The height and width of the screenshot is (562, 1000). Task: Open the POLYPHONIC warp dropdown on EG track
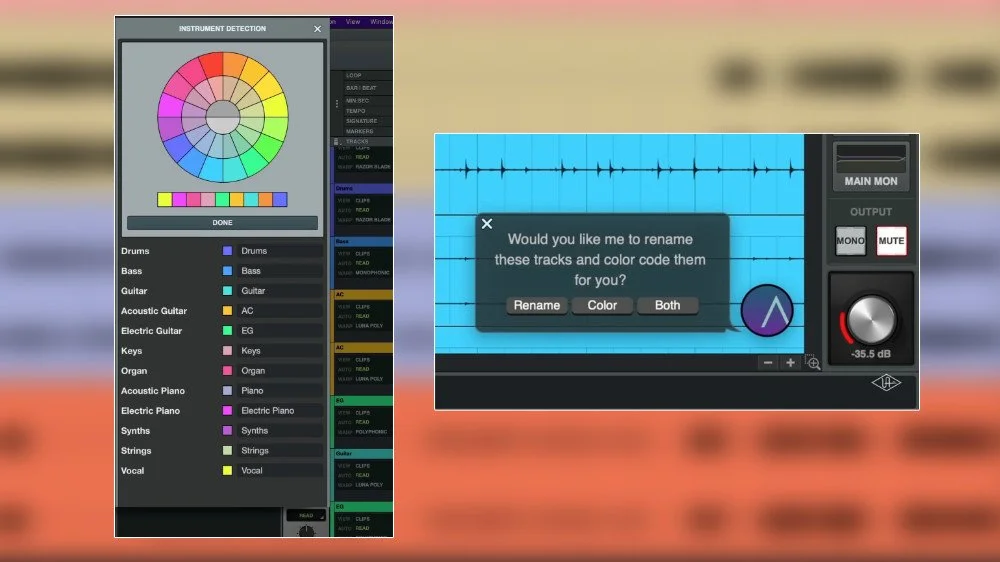click(371, 432)
